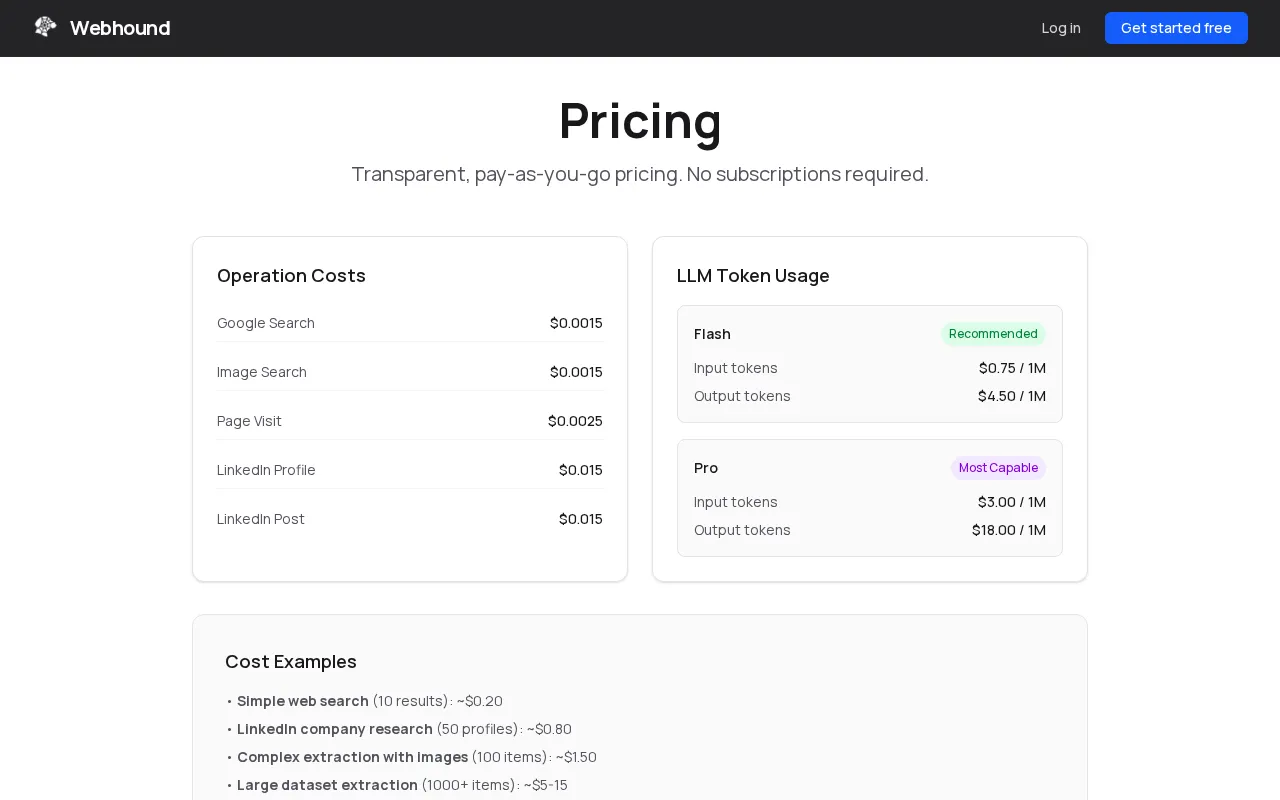
Task: Select the Pricing page heading
Action: tap(640, 121)
